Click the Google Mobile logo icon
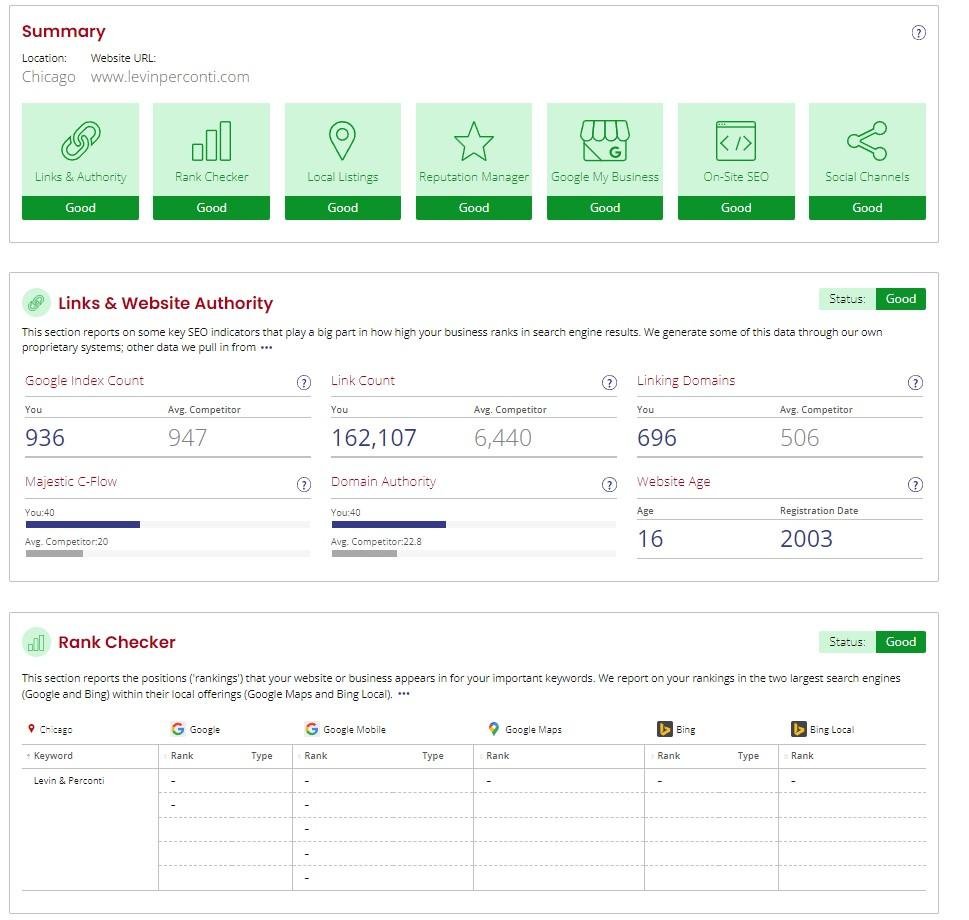 click(311, 729)
